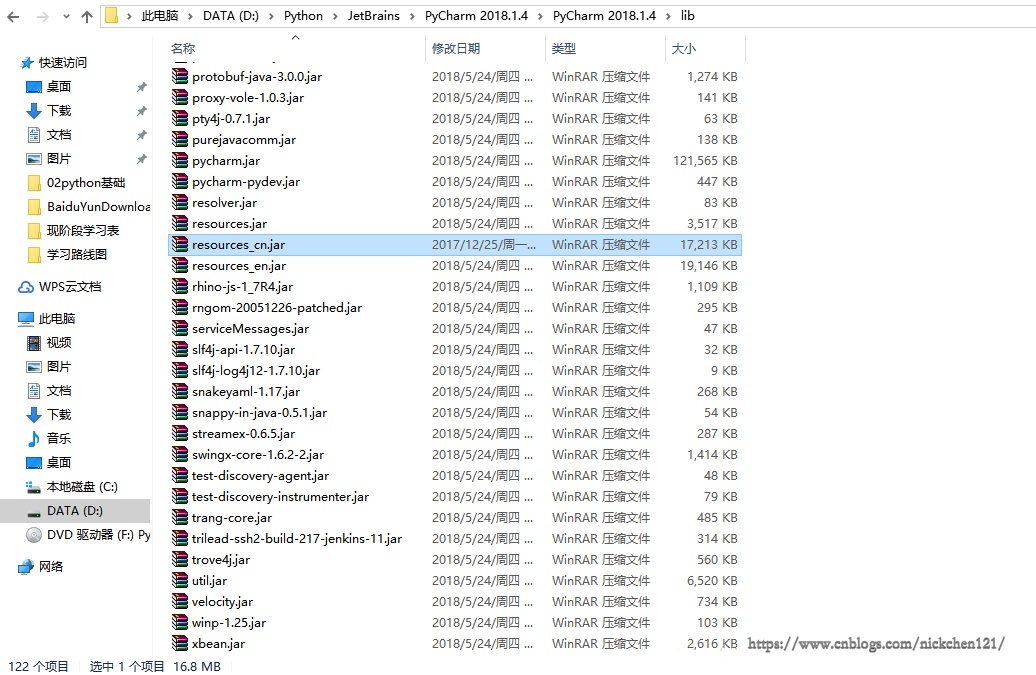
Task: Open DVD 驱动器 (F:) in sidebar
Action: [98, 534]
